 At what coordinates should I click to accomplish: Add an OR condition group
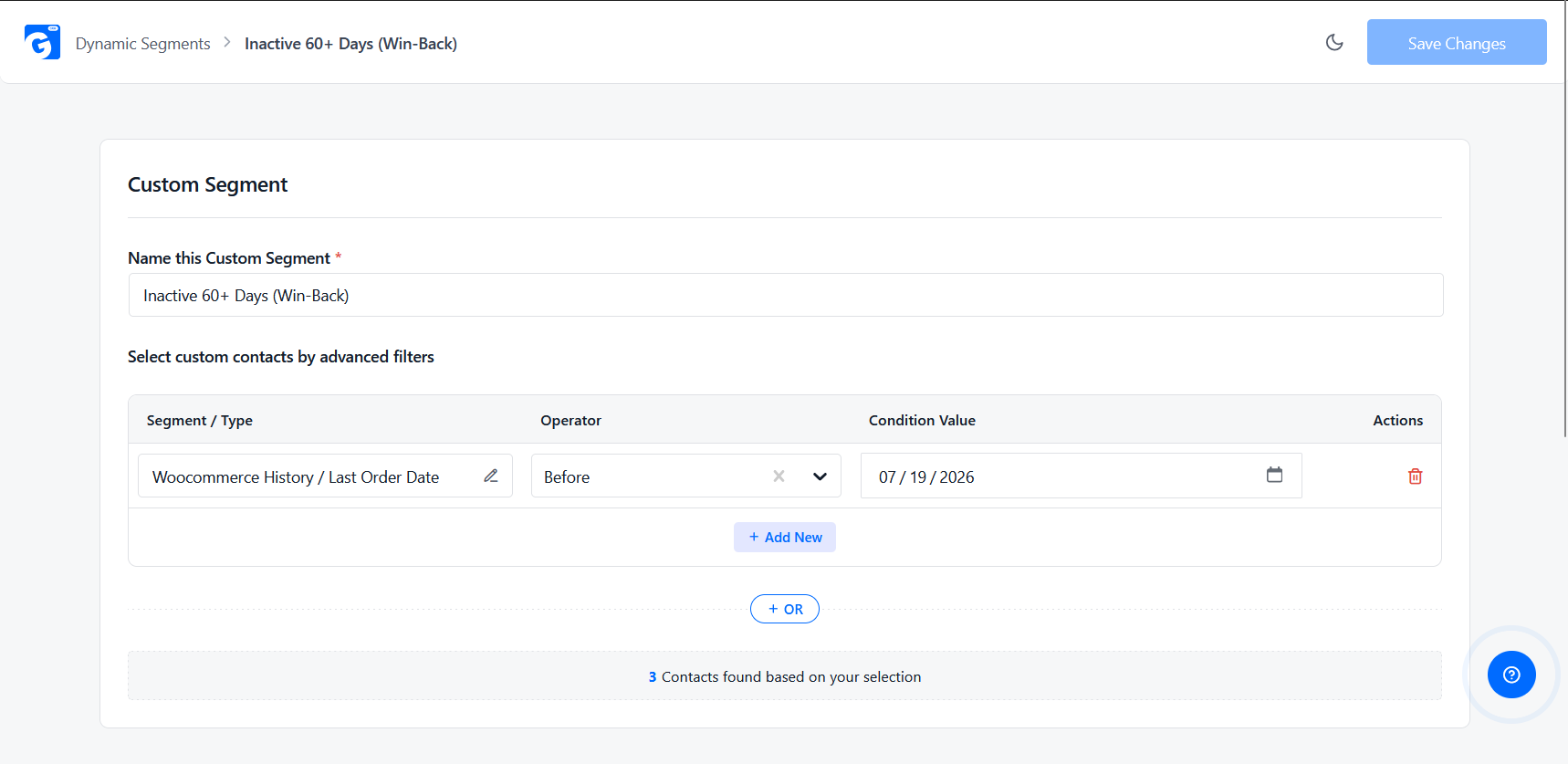(x=785, y=609)
